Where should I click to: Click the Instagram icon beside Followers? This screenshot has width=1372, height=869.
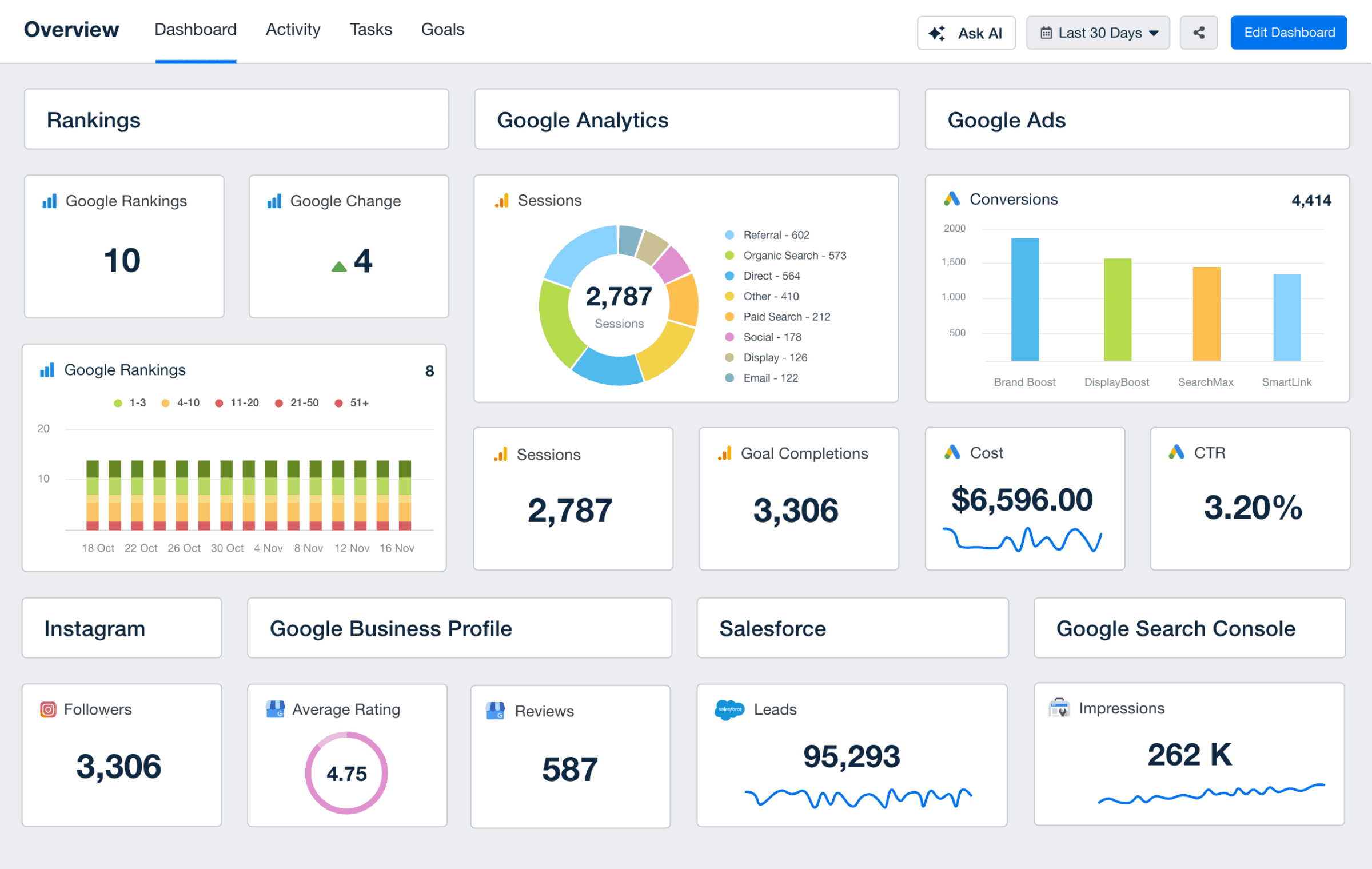tap(48, 709)
